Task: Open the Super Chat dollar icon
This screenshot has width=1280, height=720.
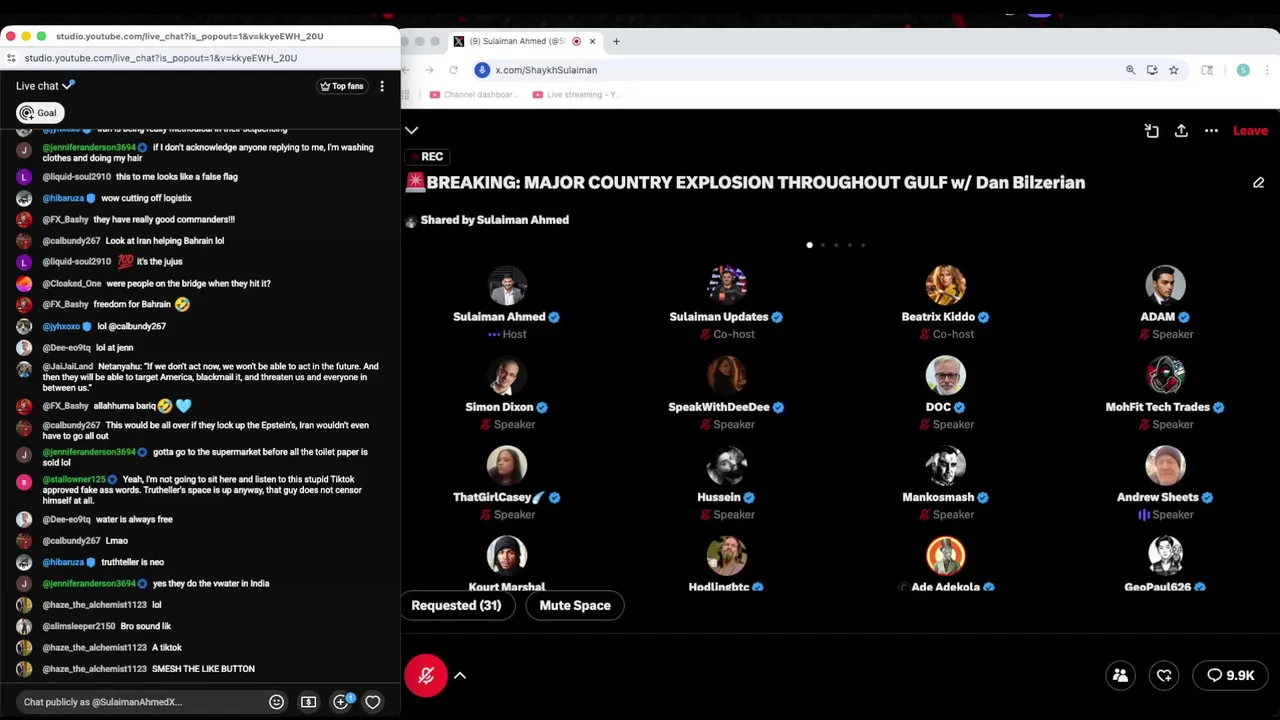Action: click(x=308, y=702)
